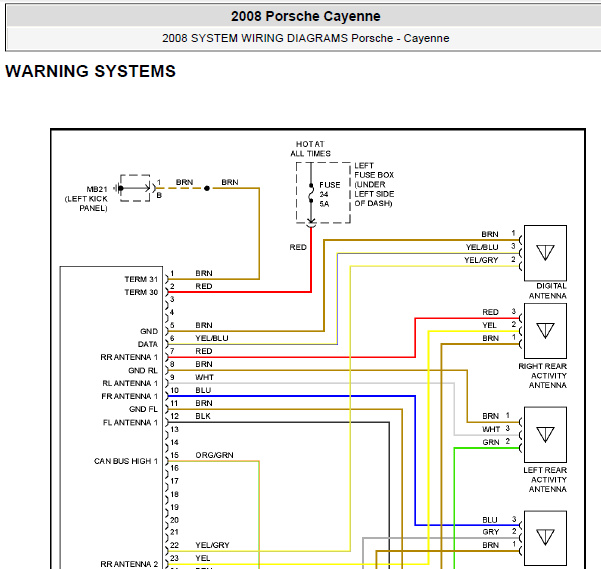
Task: Click the 'TERM 30' pin label
Action: pos(141,292)
